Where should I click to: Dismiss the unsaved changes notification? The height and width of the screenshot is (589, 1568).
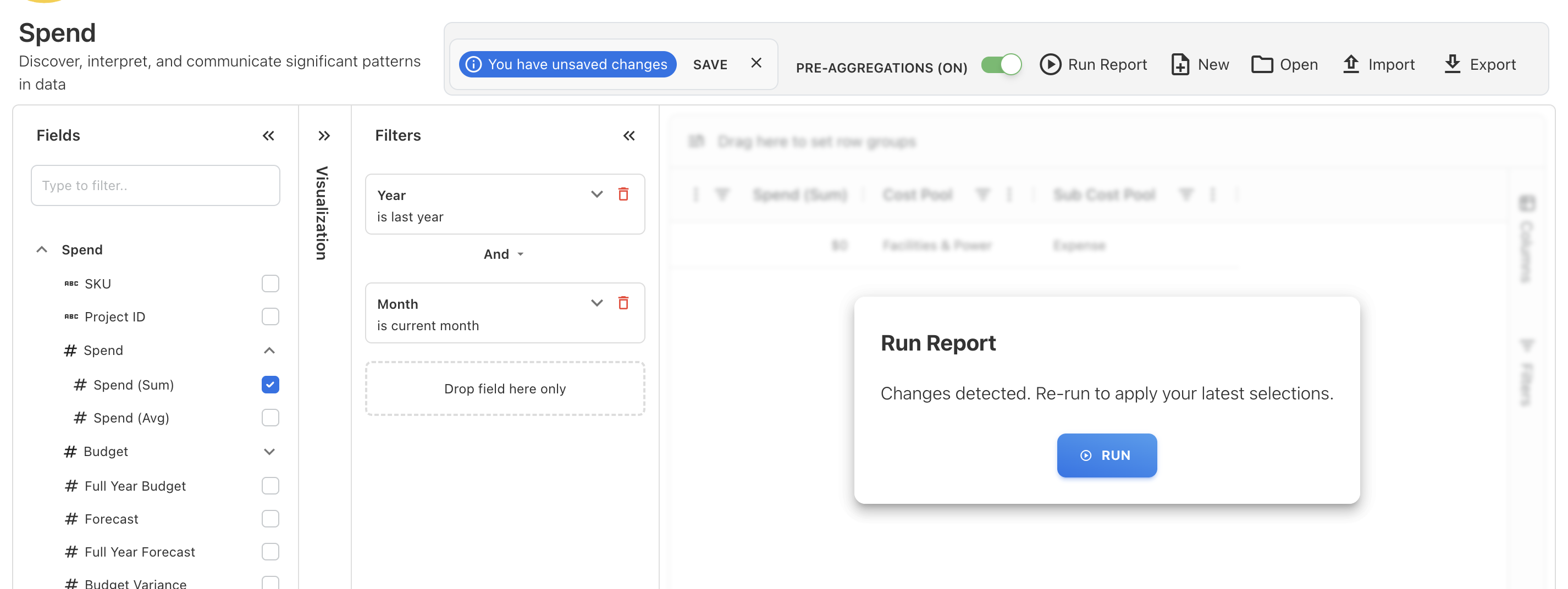coord(756,63)
